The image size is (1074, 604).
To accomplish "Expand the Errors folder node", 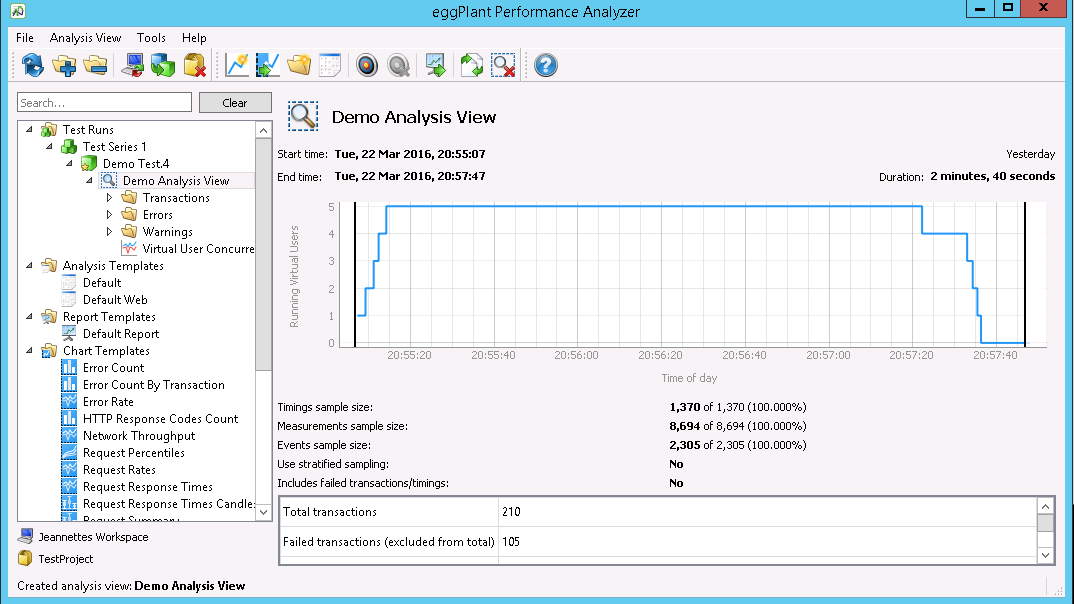I will pos(110,215).
